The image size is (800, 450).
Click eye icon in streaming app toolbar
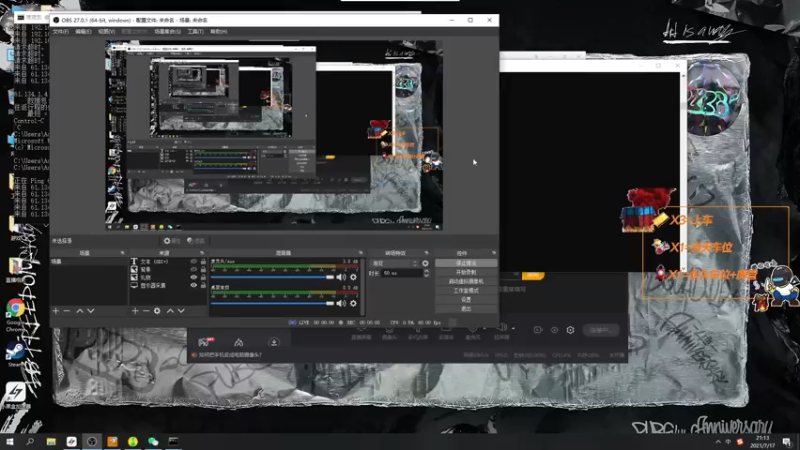pyautogui.click(x=554, y=330)
